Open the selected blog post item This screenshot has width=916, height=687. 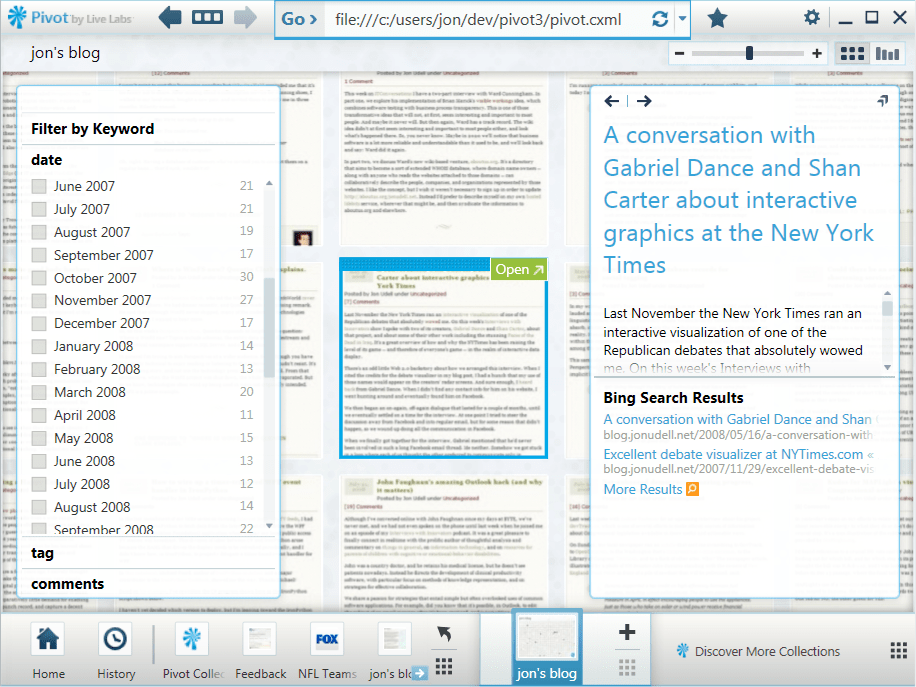pyautogui.click(x=519, y=269)
